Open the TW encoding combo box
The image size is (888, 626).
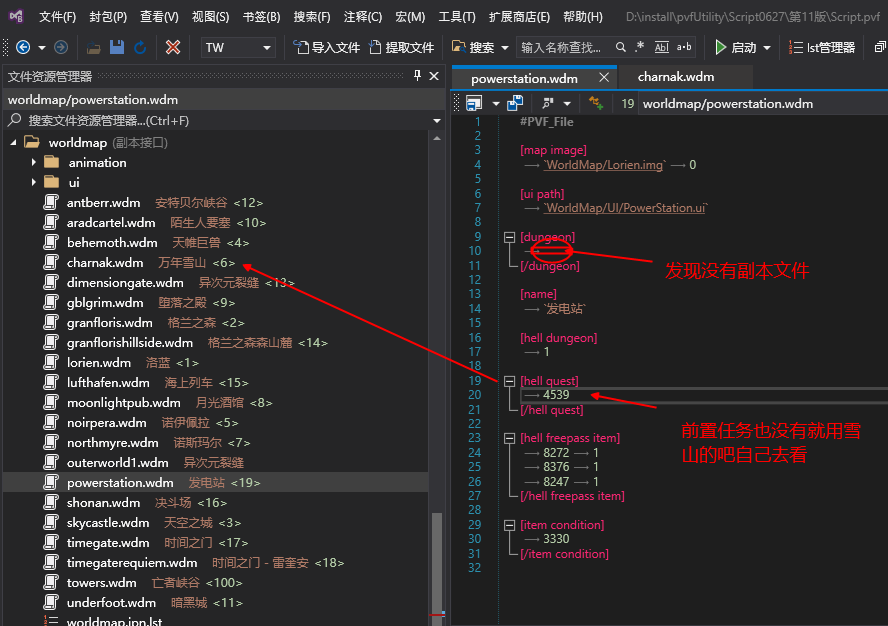pyautogui.click(x=238, y=48)
